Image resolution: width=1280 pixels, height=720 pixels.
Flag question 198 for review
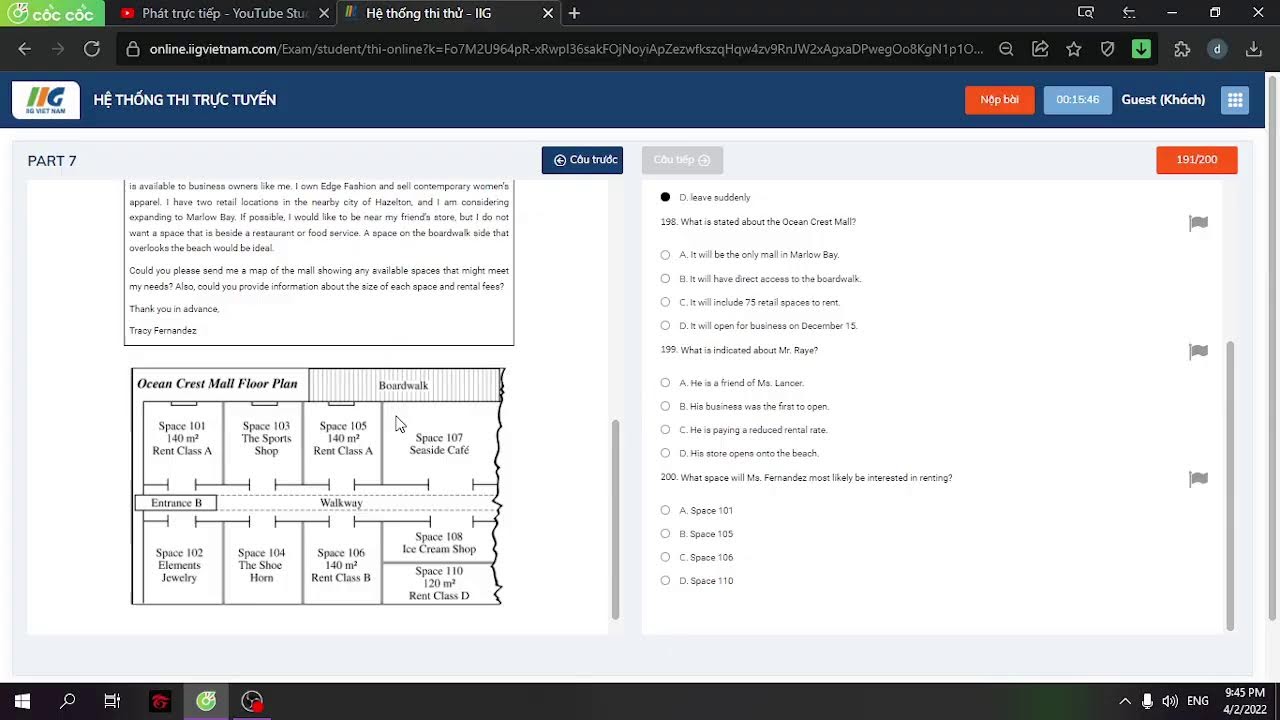pos(1198,223)
